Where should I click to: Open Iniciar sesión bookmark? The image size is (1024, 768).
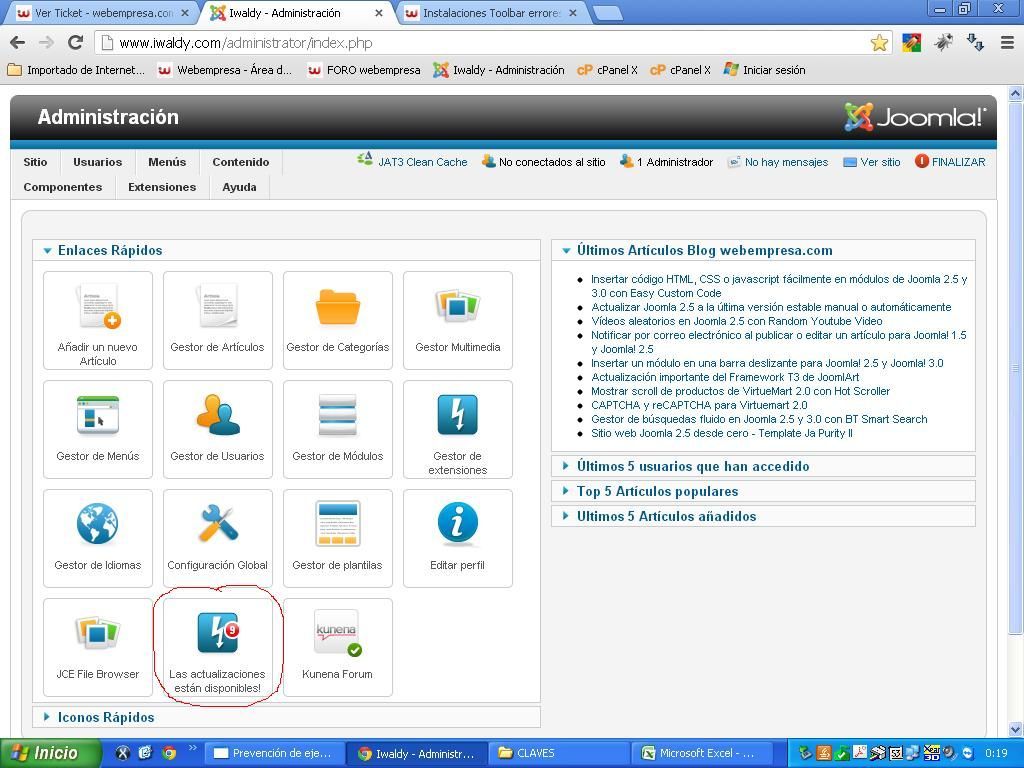point(764,70)
